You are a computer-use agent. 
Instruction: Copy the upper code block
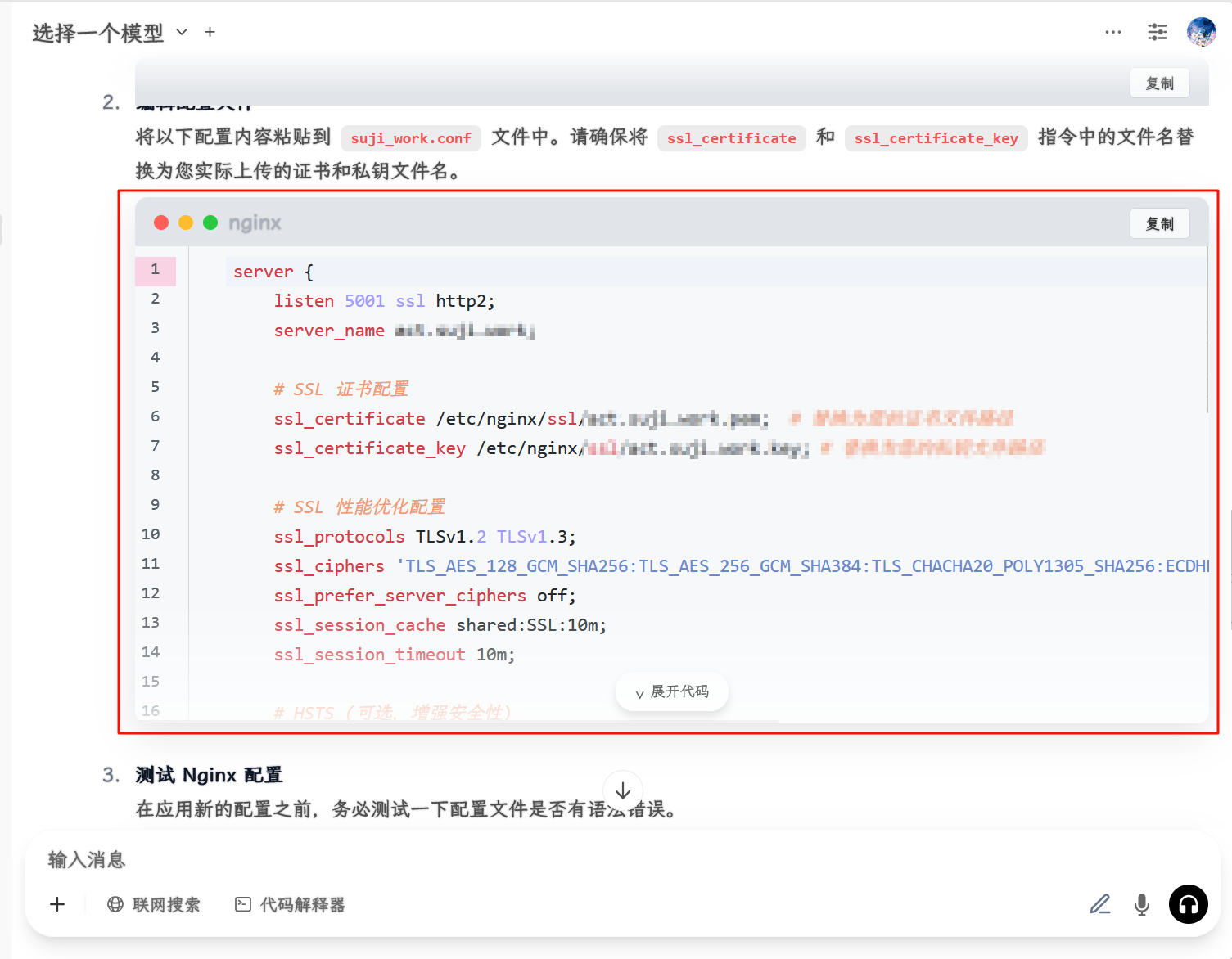[x=1159, y=83]
